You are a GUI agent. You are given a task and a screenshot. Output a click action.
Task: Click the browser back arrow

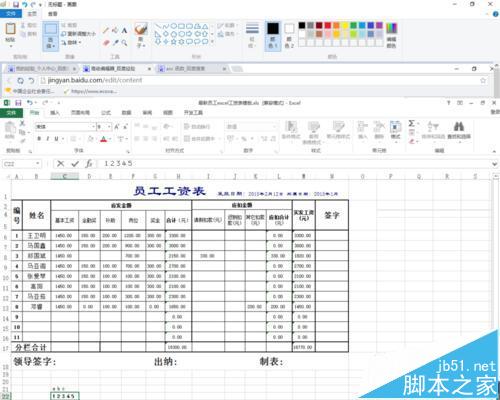[x=9, y=81]
